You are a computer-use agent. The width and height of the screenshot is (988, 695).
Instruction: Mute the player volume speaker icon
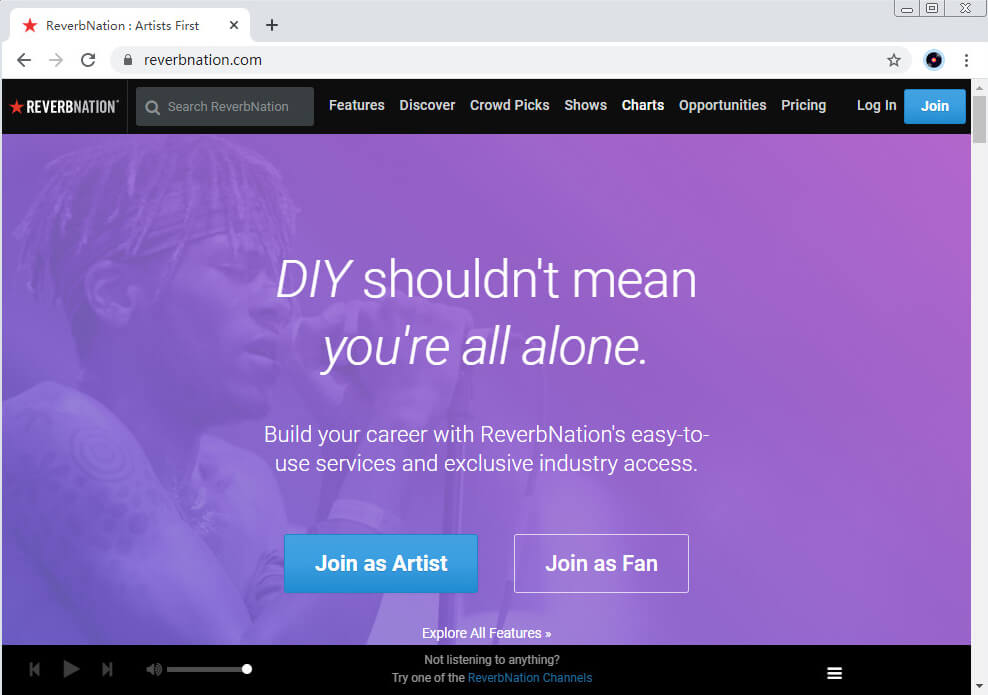pyautogui.click(x=154, y=669)
